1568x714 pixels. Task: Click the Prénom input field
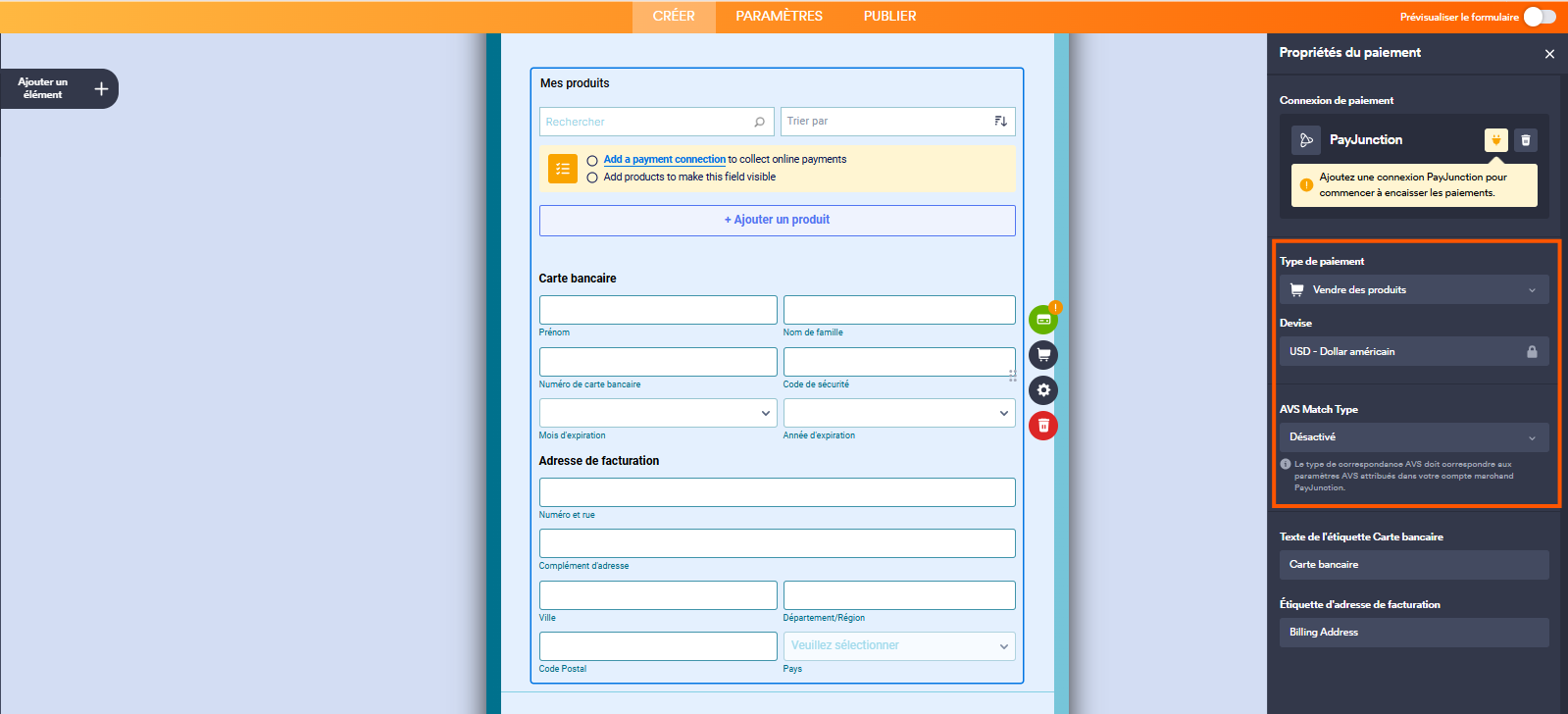pos(658,310)
